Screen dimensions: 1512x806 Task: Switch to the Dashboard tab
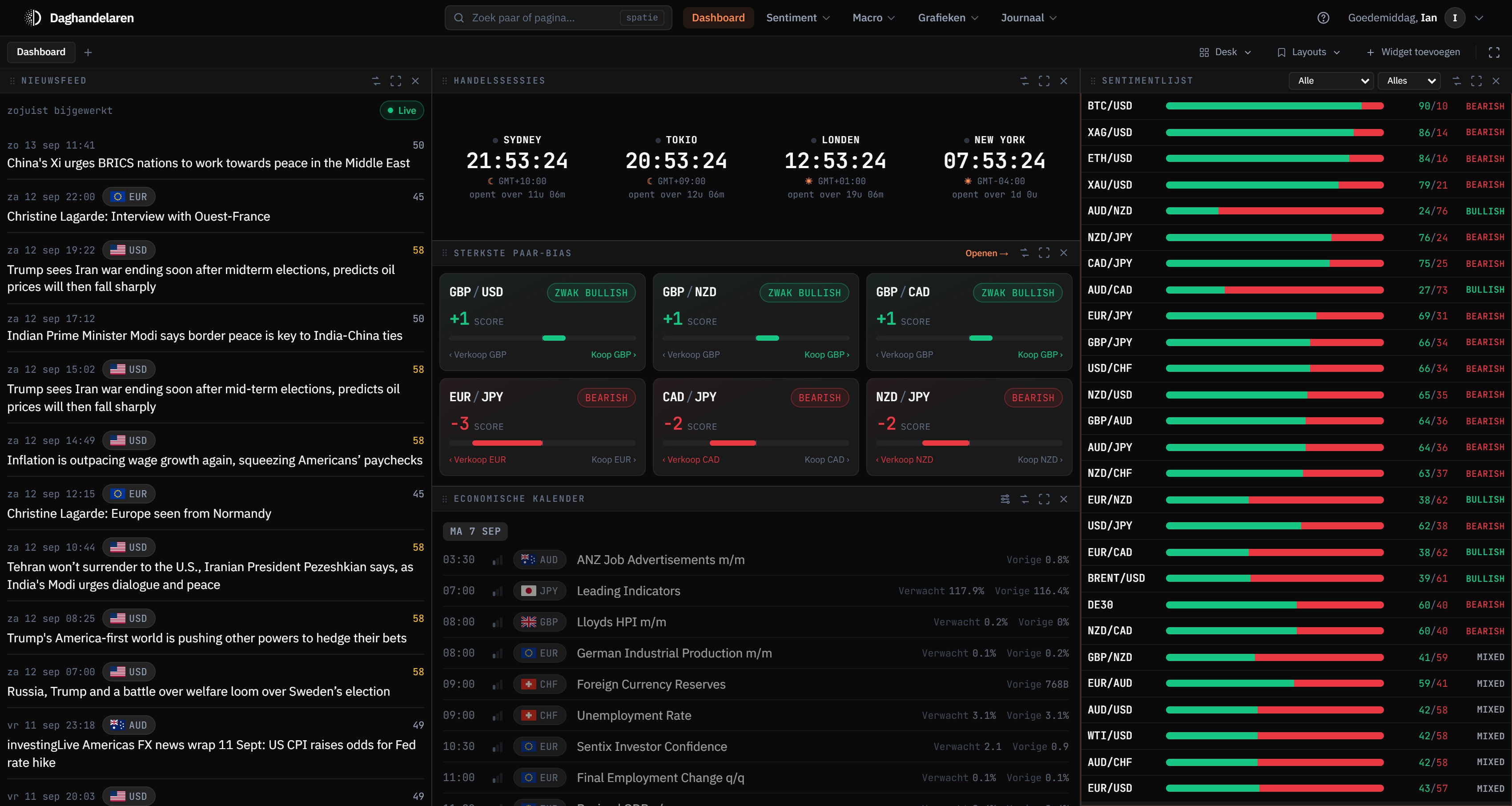41,52
